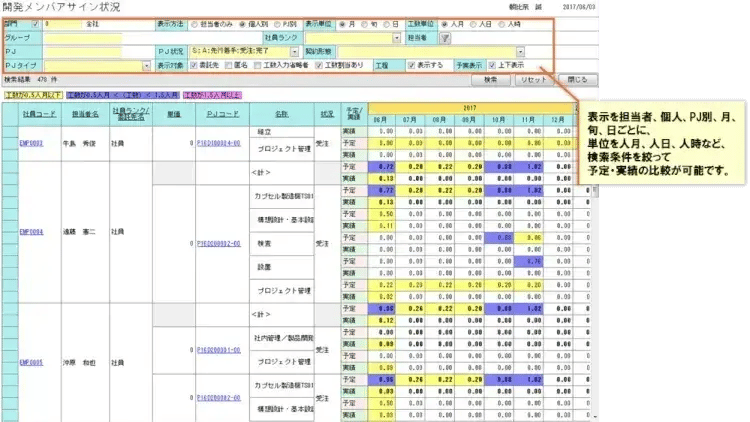
Task: Open employee link EMP0004
Action: coord(32,229)
